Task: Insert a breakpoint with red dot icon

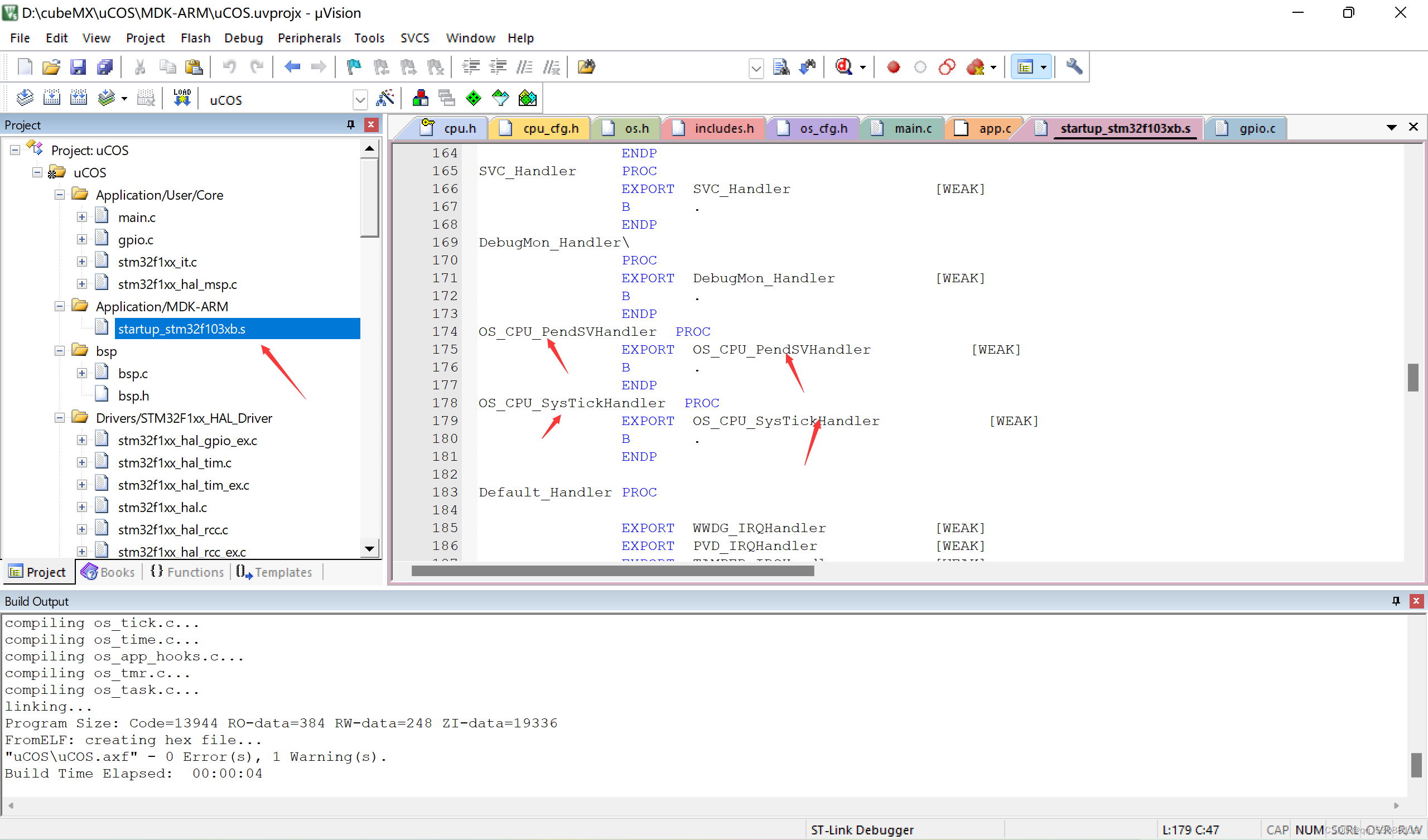Action: (893, 67)
